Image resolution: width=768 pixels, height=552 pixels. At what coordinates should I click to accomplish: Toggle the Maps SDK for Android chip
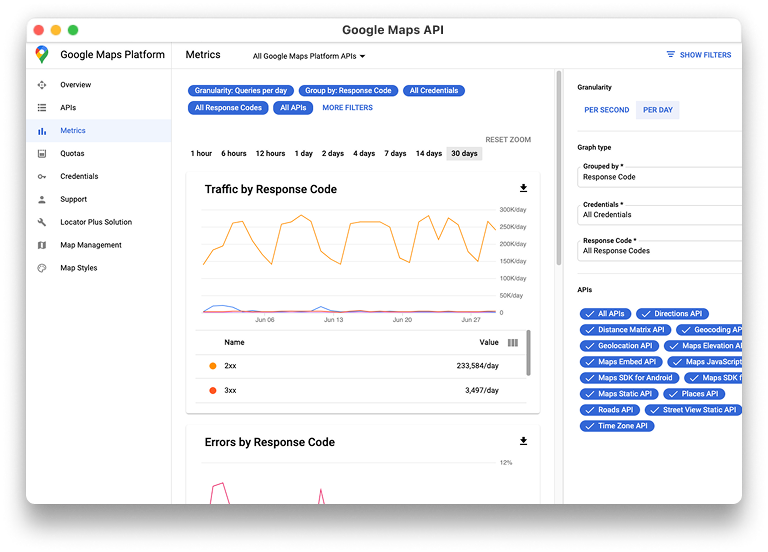[x=629, y=378]
